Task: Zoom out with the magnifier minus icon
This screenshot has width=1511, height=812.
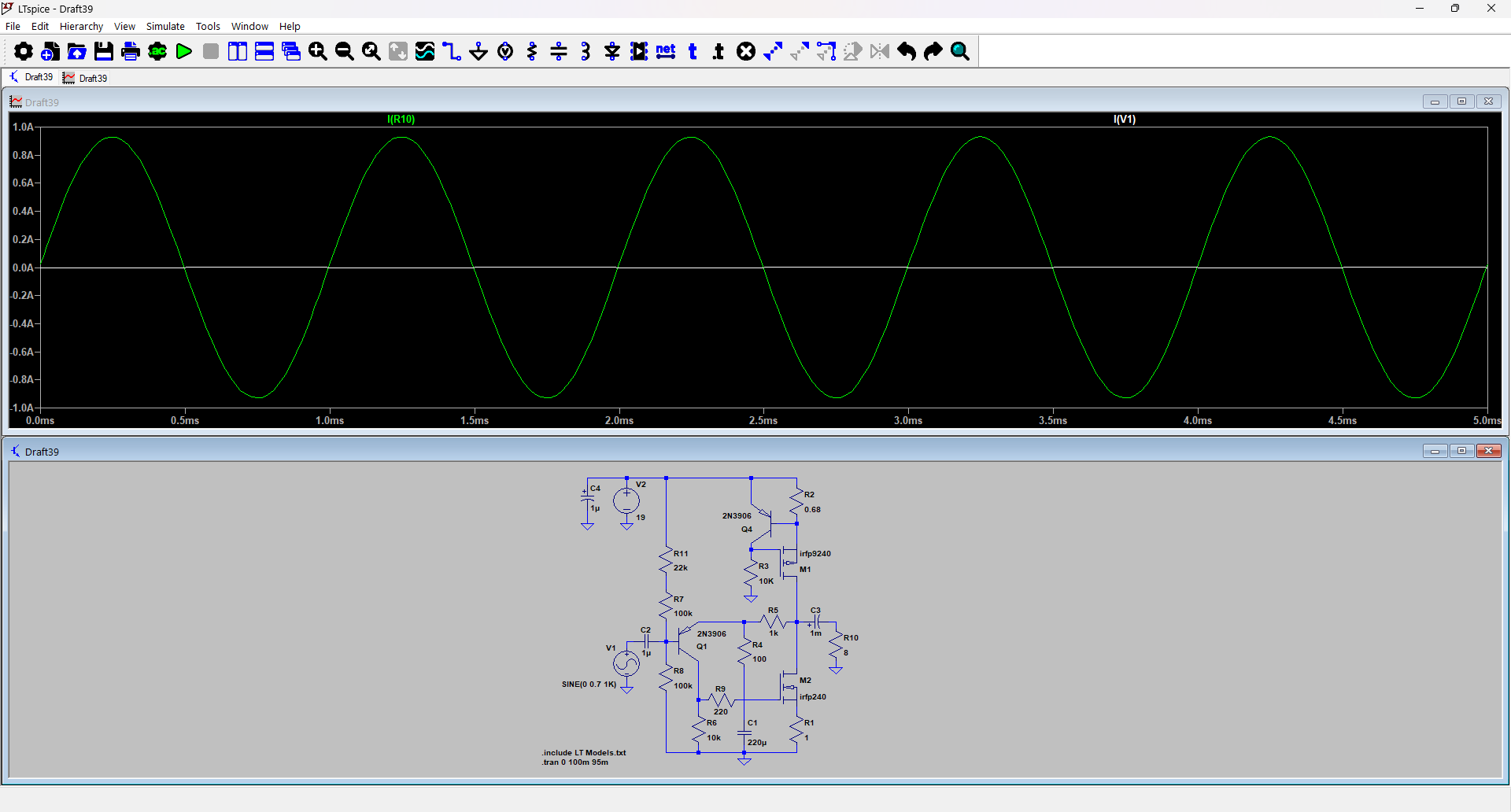Action: click(x=345, y=52)
